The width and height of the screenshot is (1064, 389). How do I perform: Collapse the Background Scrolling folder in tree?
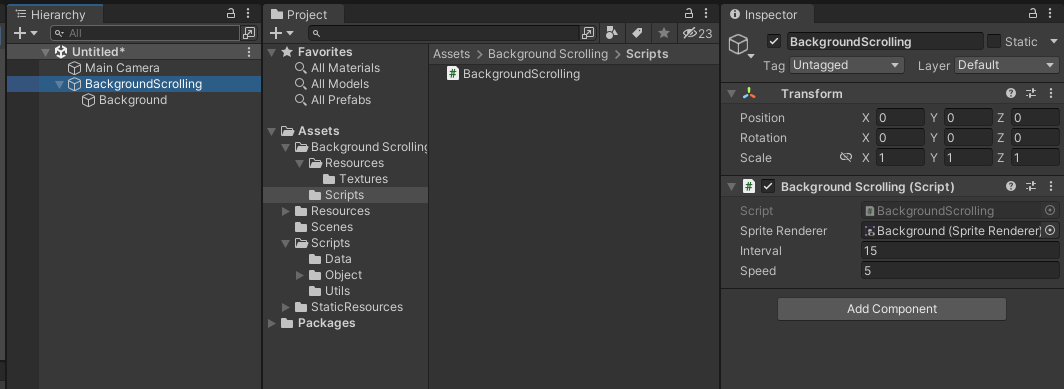tap(286, 147)
